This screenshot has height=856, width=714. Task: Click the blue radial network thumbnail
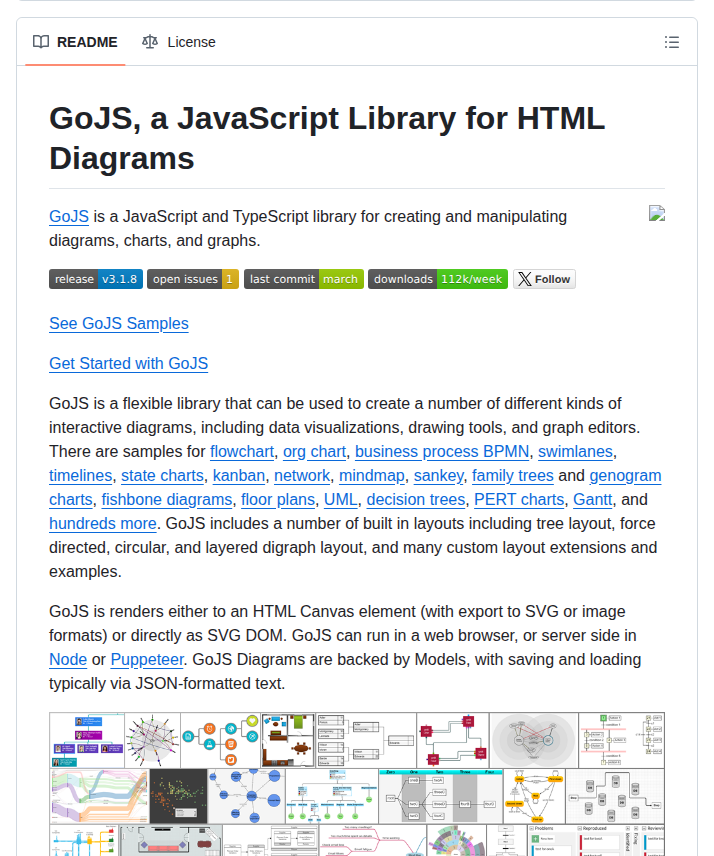247,796
